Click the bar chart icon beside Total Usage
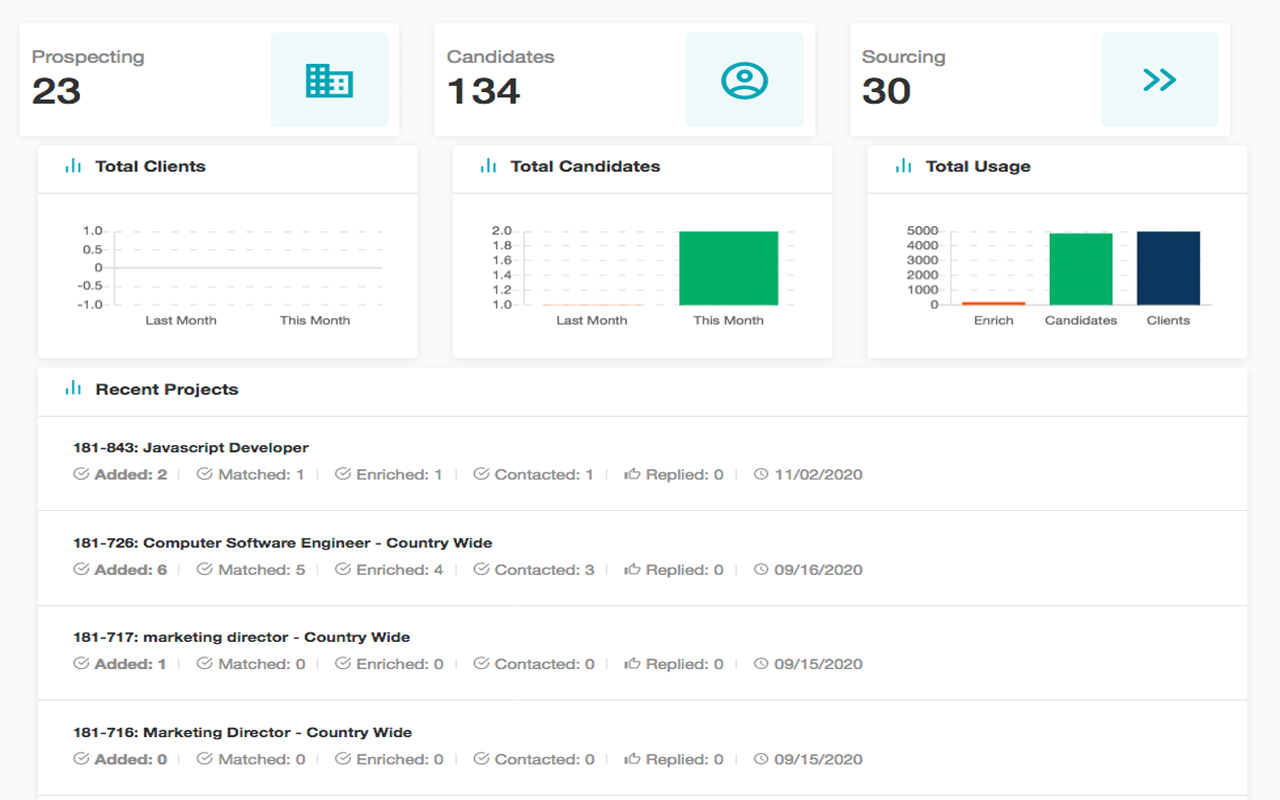This screenshot has width=1280, height=800. tap(903, 166)
